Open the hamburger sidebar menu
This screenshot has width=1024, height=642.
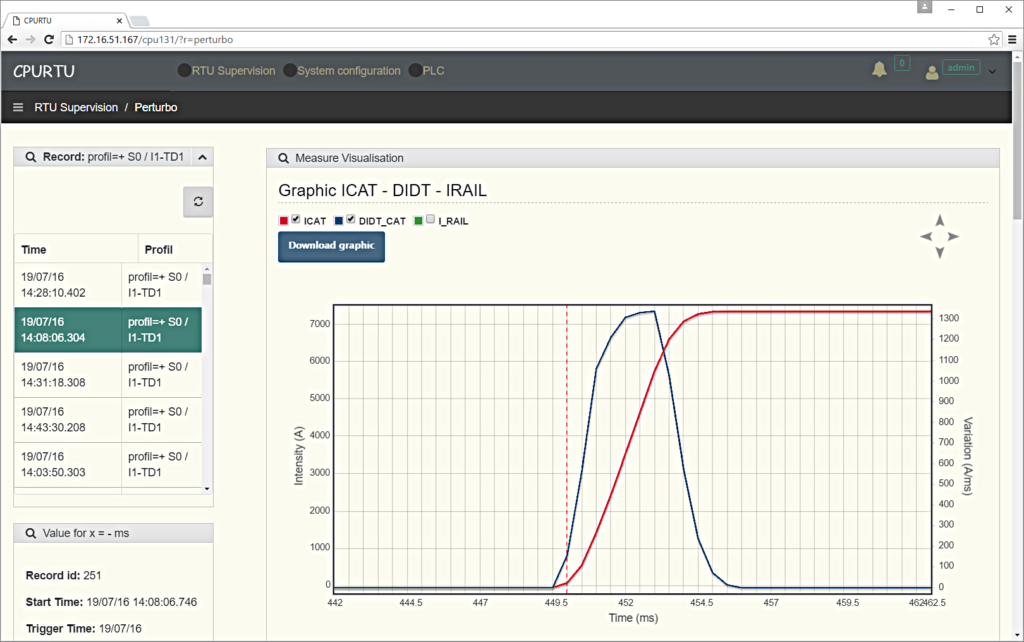pyautogui.click(x=18, y=107)
